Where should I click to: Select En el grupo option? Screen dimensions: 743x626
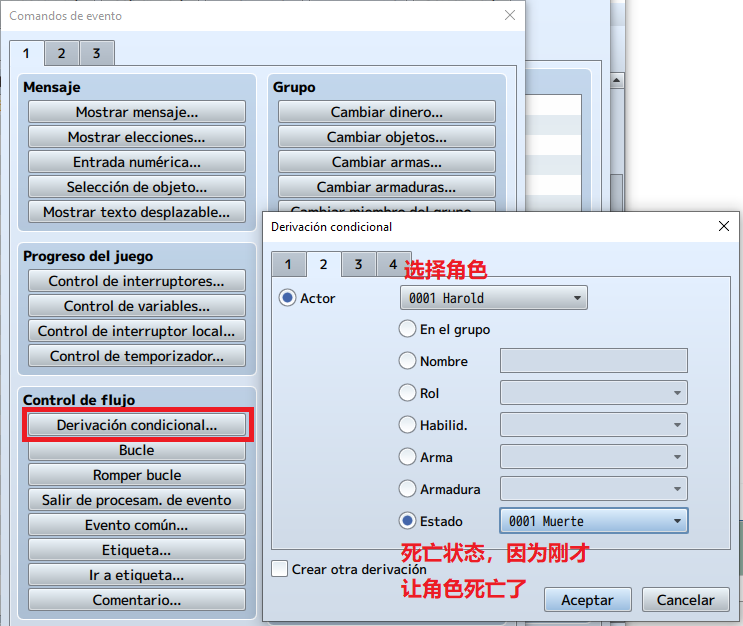[x=407, y=329]
